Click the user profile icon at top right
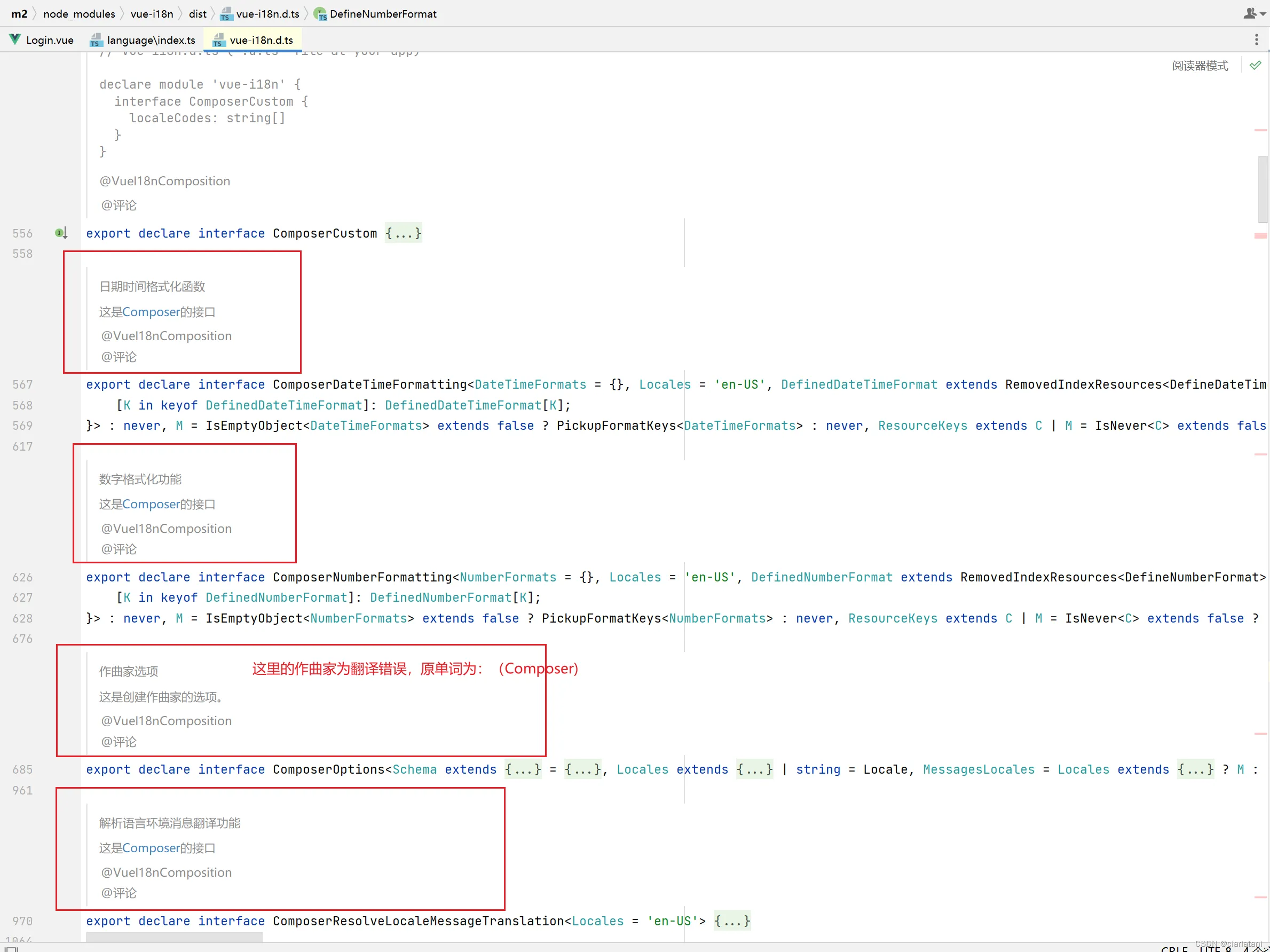Image resolution: width=1270 pixels, height=952 pixels. coord(1250,13)
